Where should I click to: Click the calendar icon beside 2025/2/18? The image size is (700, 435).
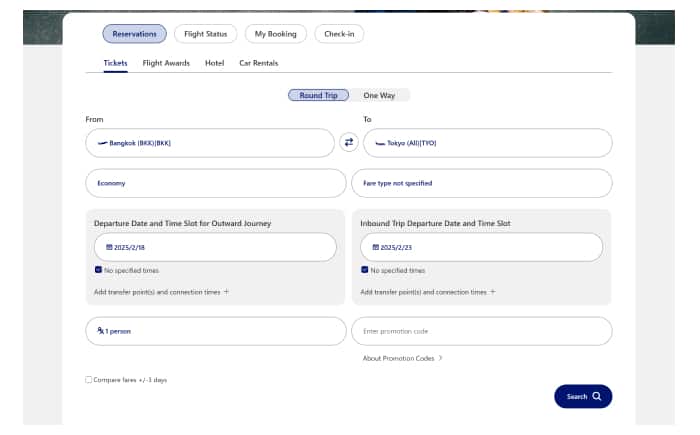click(109, 247)
